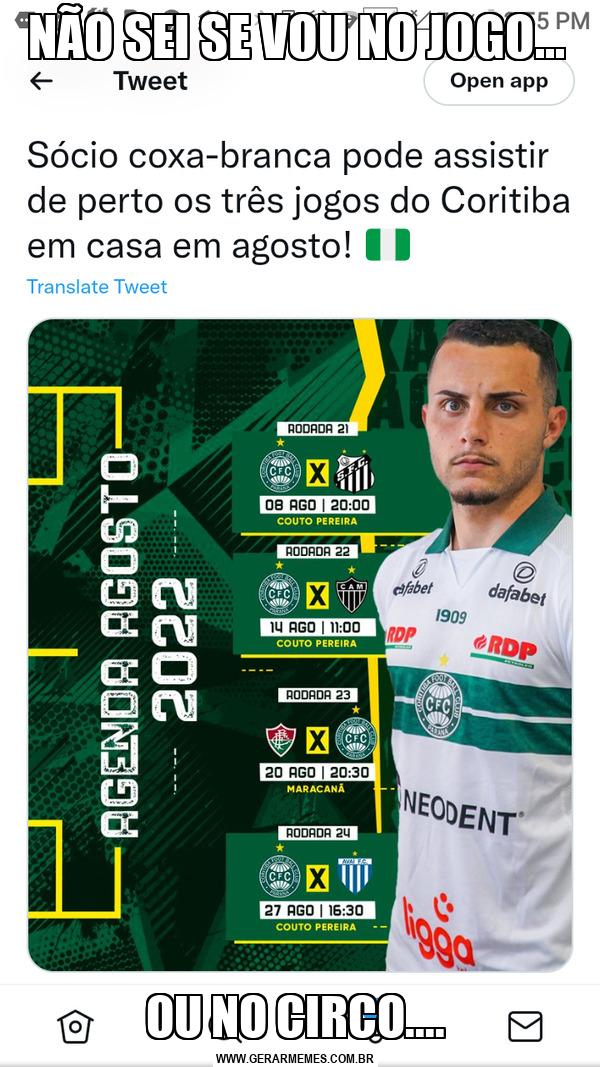Click the Avaí crest in Rodada 24
Viewport: 600px width, 1067px height.
[x=354, y=874]
